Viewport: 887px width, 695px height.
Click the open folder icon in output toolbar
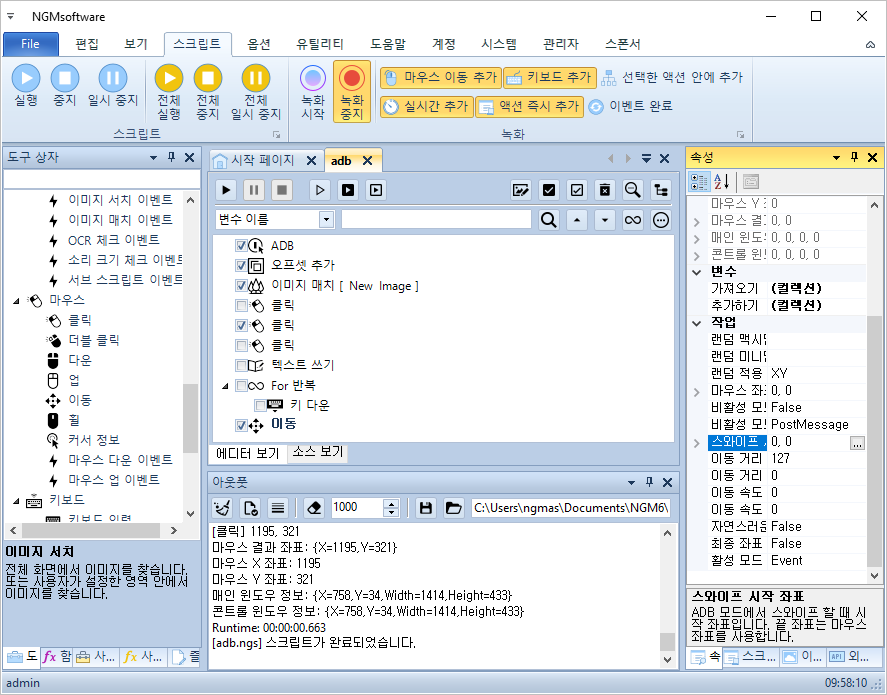[x=453, y=508]
